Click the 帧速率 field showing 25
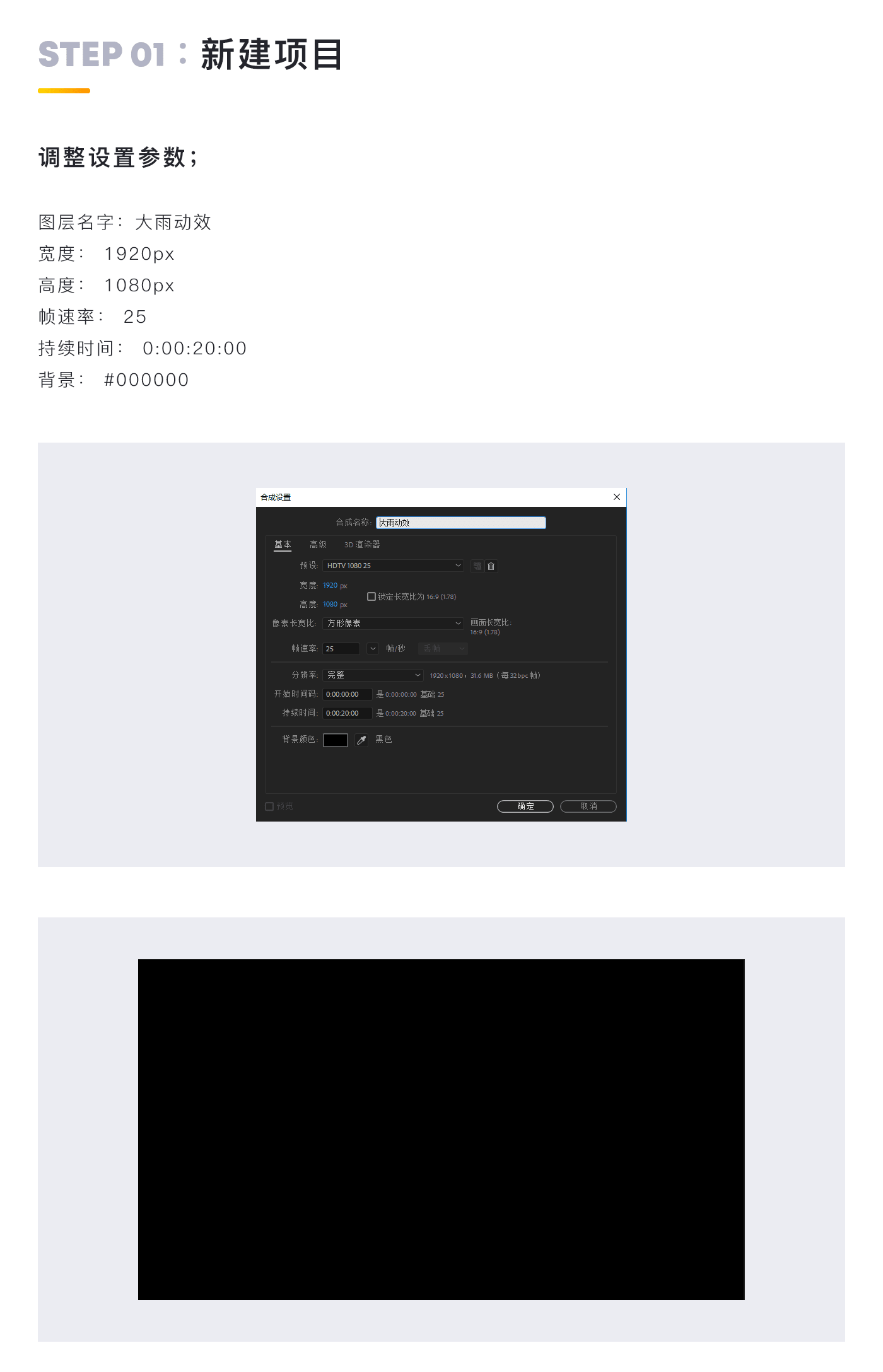Viewport: 883px width, 1372px height. pyautogui.click(x=341, y=648)
